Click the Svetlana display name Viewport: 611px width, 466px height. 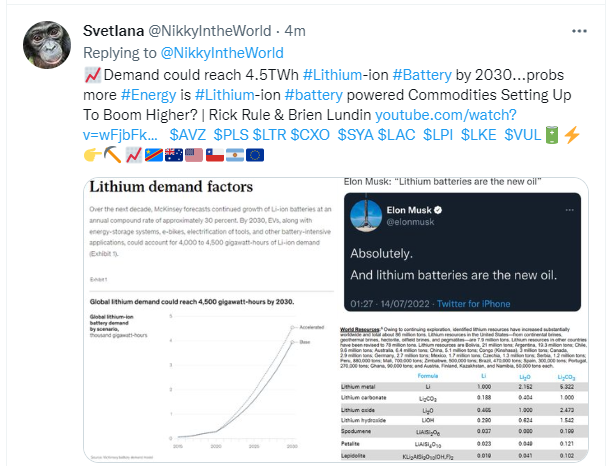[x=113, y=31]
